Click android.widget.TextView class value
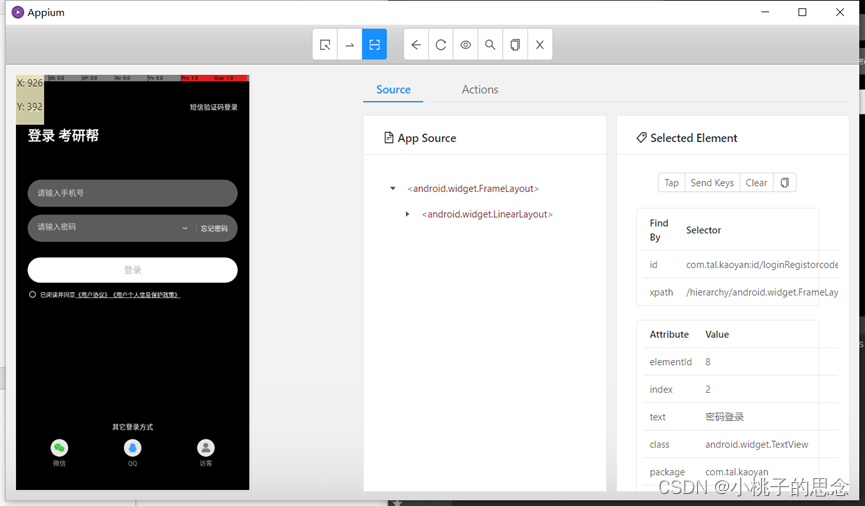 756,445
